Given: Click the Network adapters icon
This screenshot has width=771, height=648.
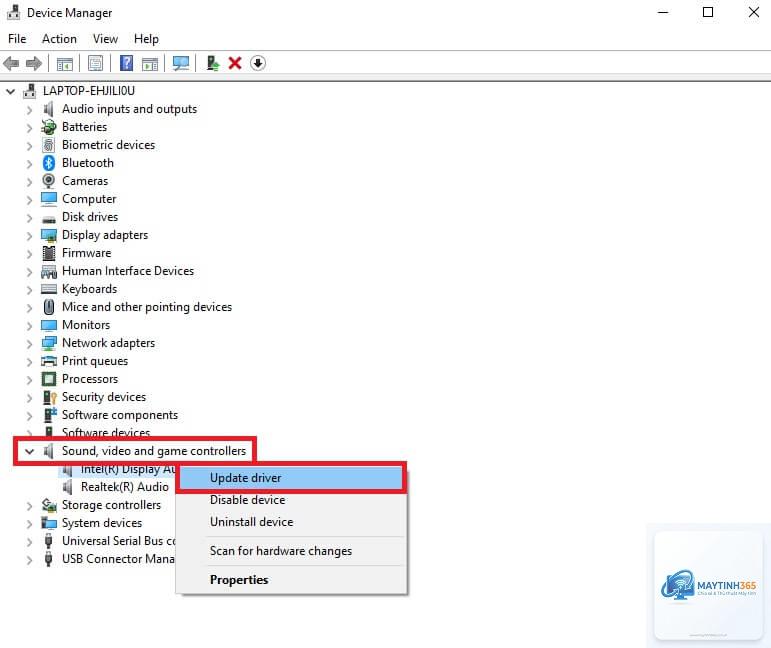Looking at the screenshot, I should click(49, 343).
